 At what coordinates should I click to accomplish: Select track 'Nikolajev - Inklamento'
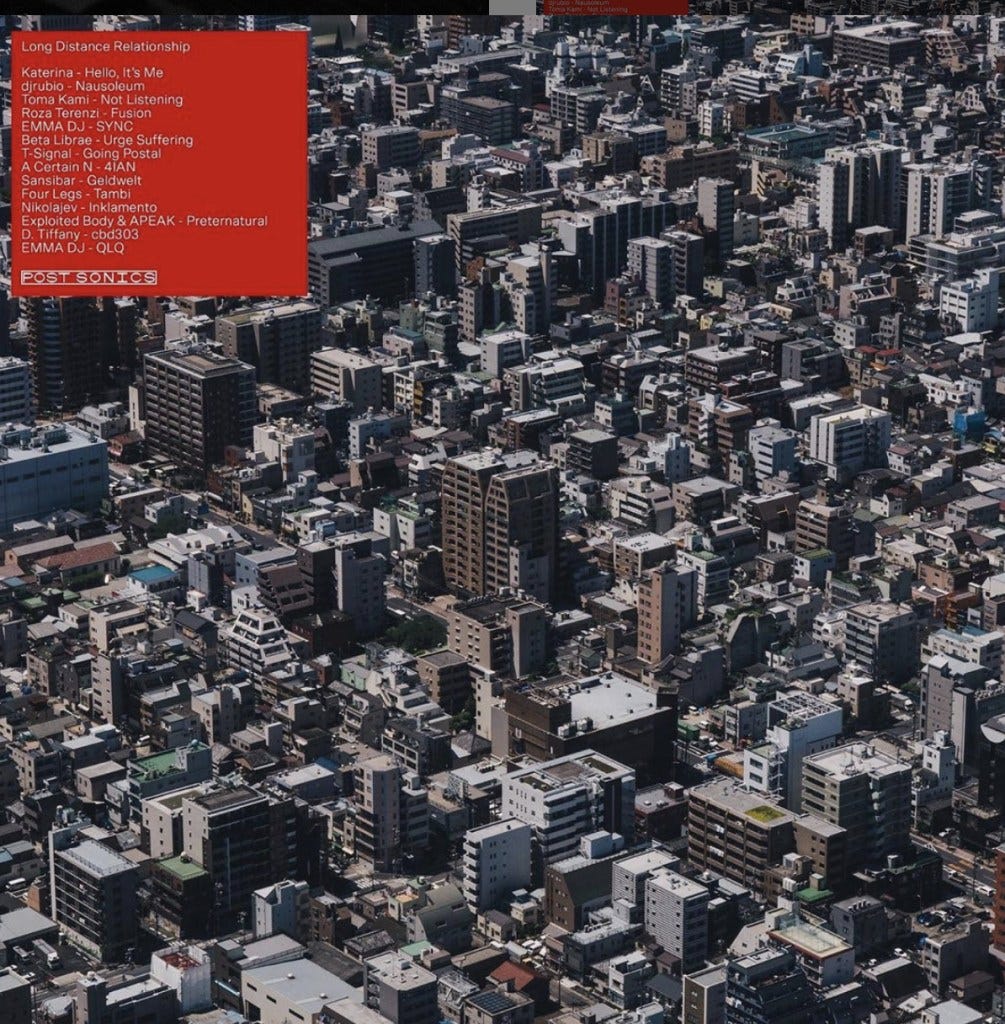coord(89,207)
